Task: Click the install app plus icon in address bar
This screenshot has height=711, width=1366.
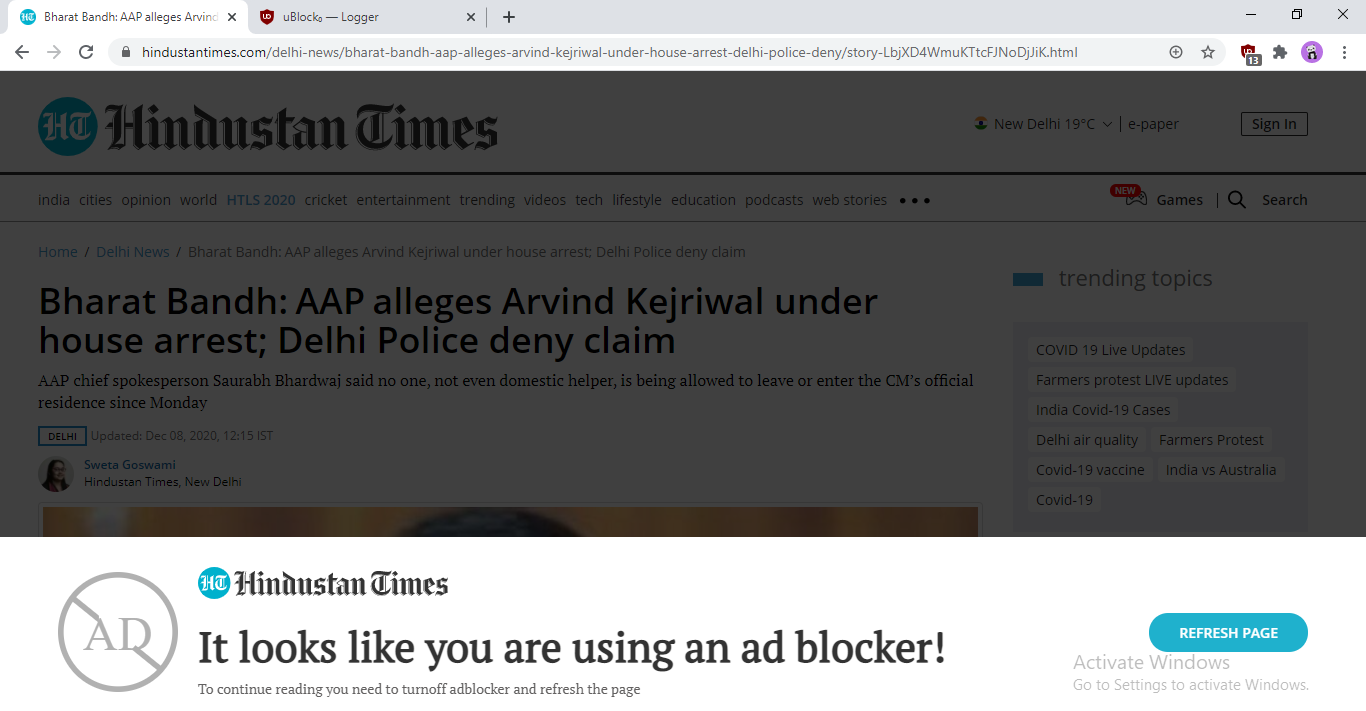Action: (1176, 52)
